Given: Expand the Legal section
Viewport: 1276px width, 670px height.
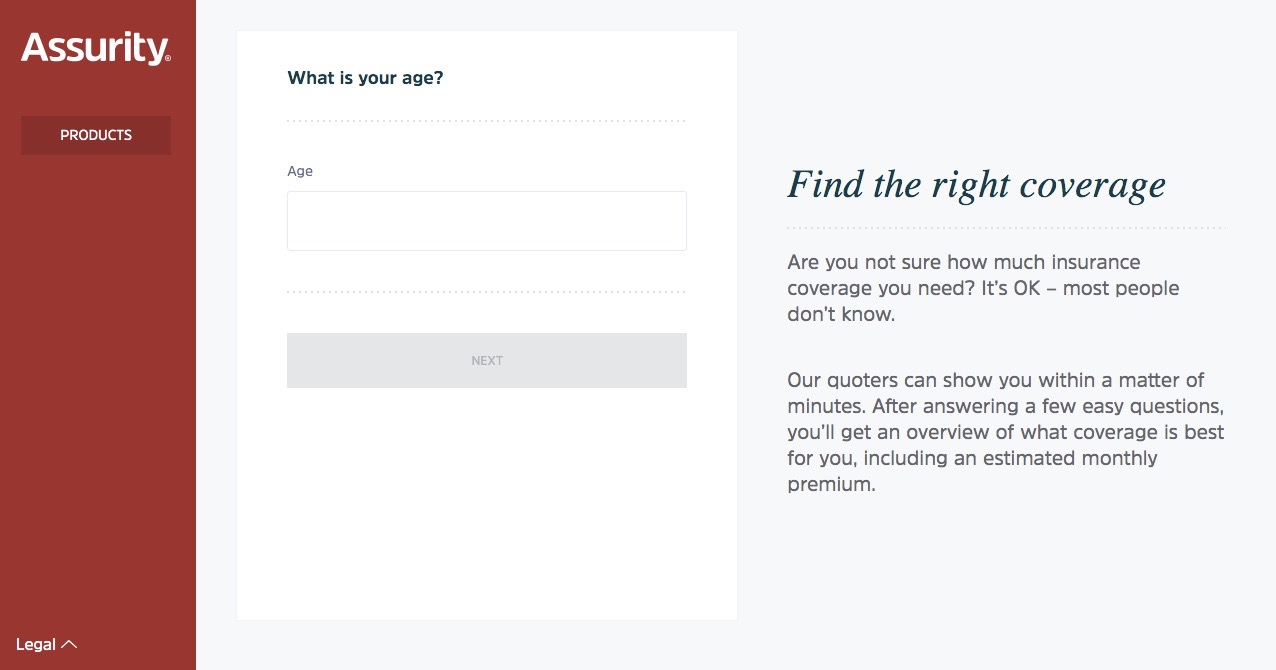Looking at the screenshot, I should click(x=36, y=644).
